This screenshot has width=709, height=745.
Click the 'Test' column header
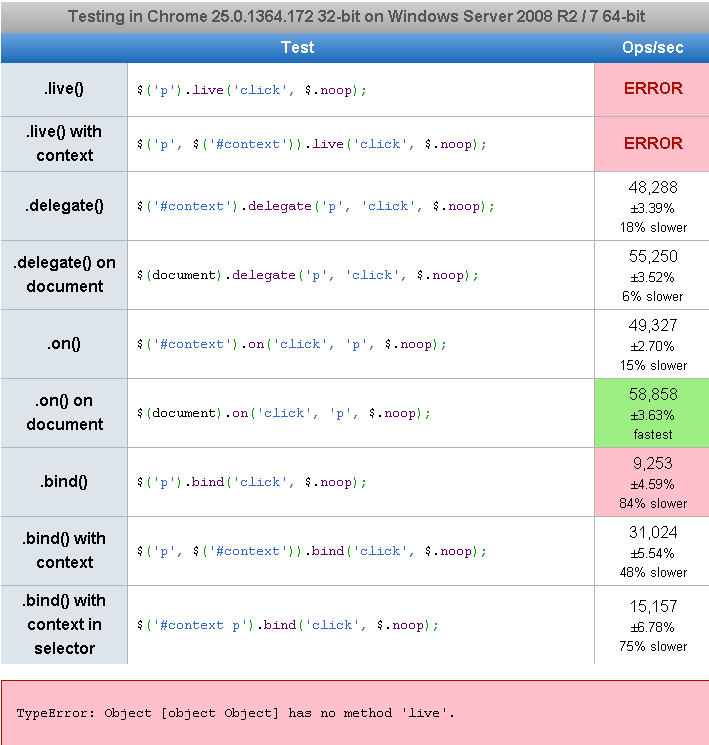click(x=297, y=47)
